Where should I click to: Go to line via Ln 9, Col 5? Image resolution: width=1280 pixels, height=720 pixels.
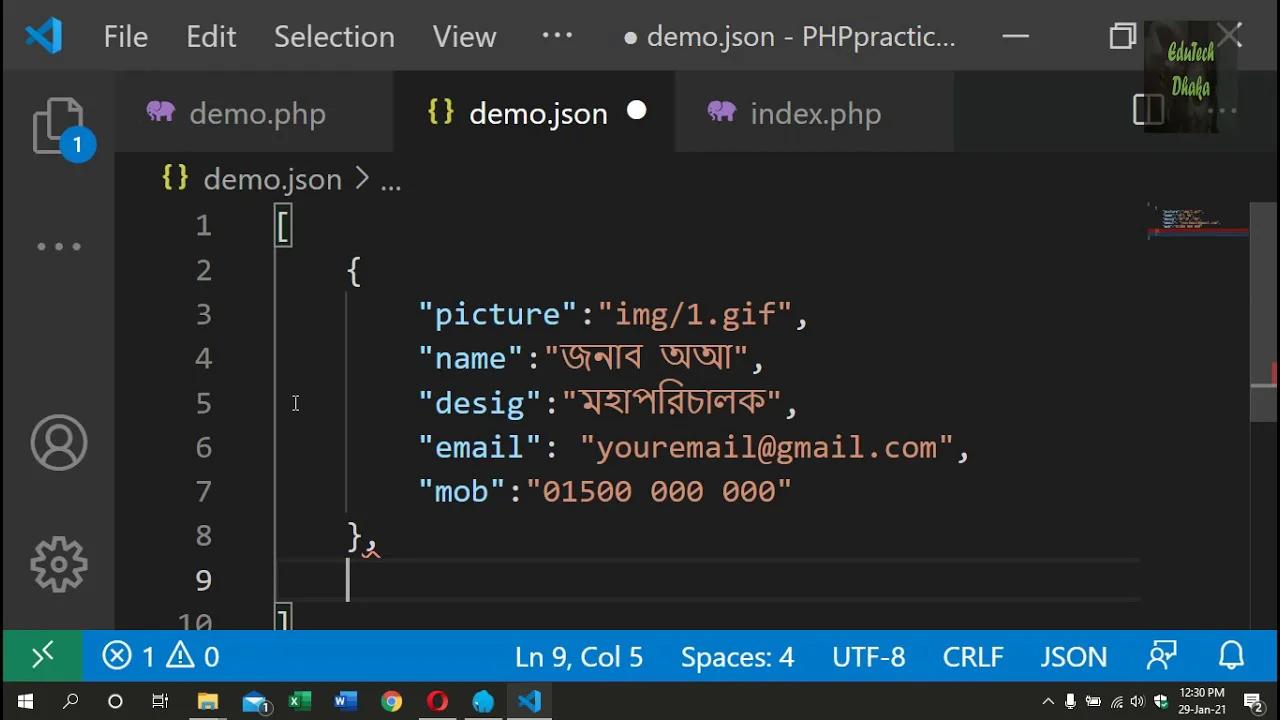click(579, 657)
